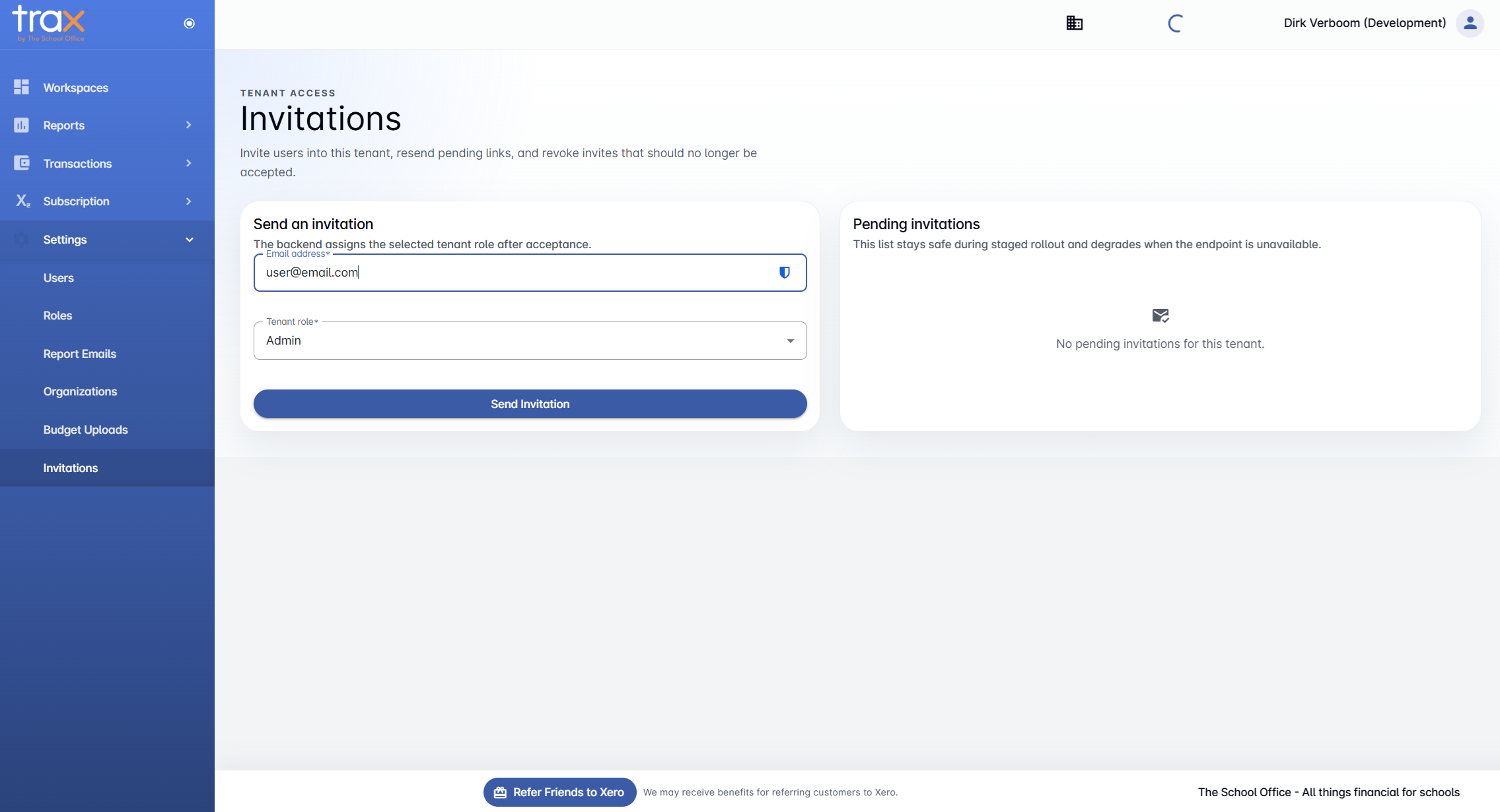
Task: Click the TENANT ACCESS label
Action: (288, 93)
